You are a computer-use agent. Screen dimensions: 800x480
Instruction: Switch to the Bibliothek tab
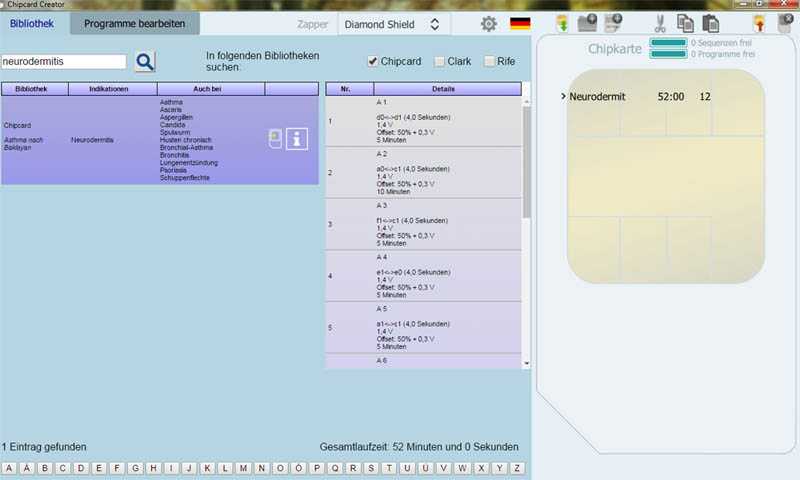pyautogui.click(x=32, y=22)
